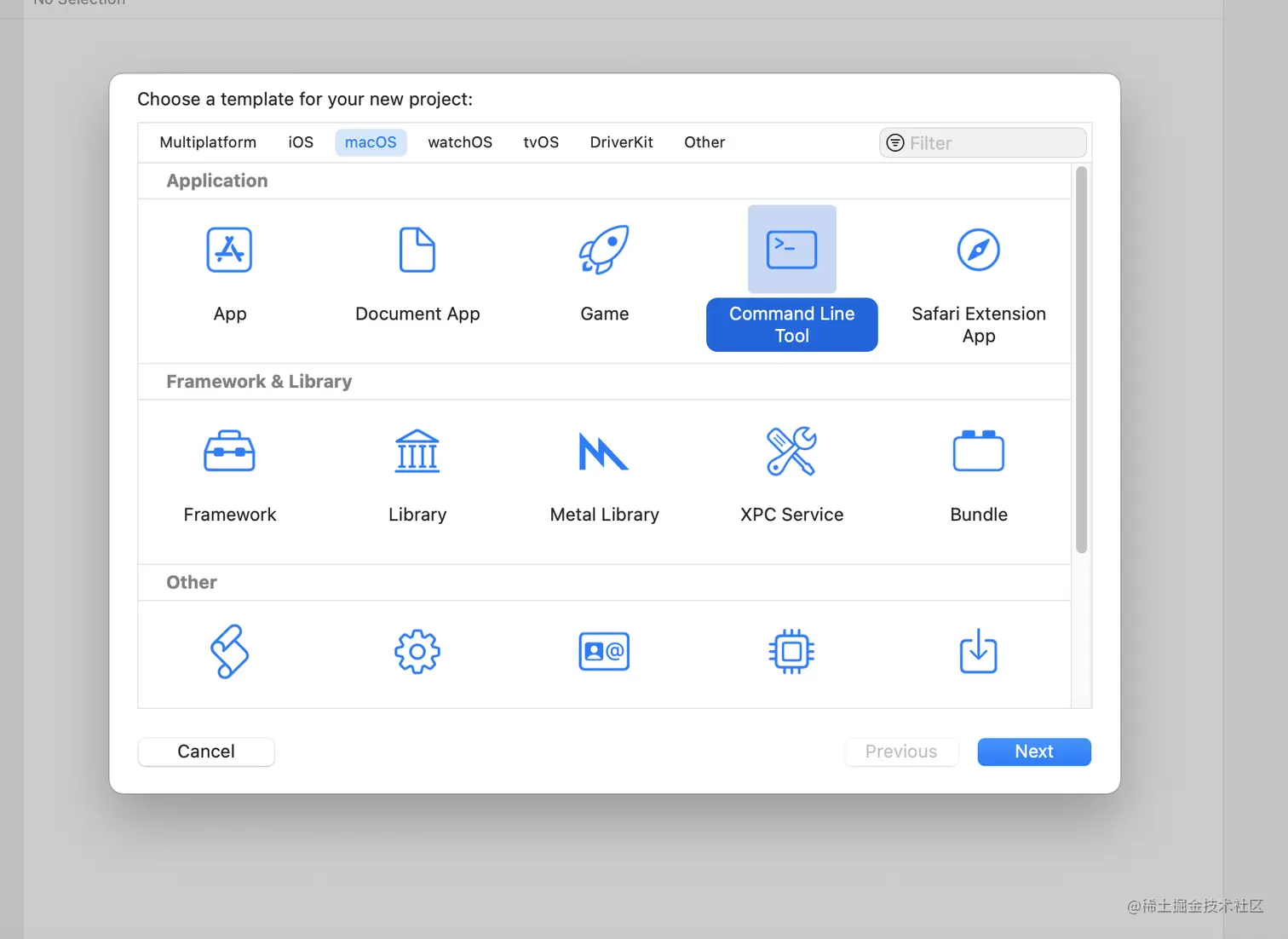Choose the Safari Extension App compass icon
The height and width of the screenshot is (939, 1288).
(x=979, y=250)
